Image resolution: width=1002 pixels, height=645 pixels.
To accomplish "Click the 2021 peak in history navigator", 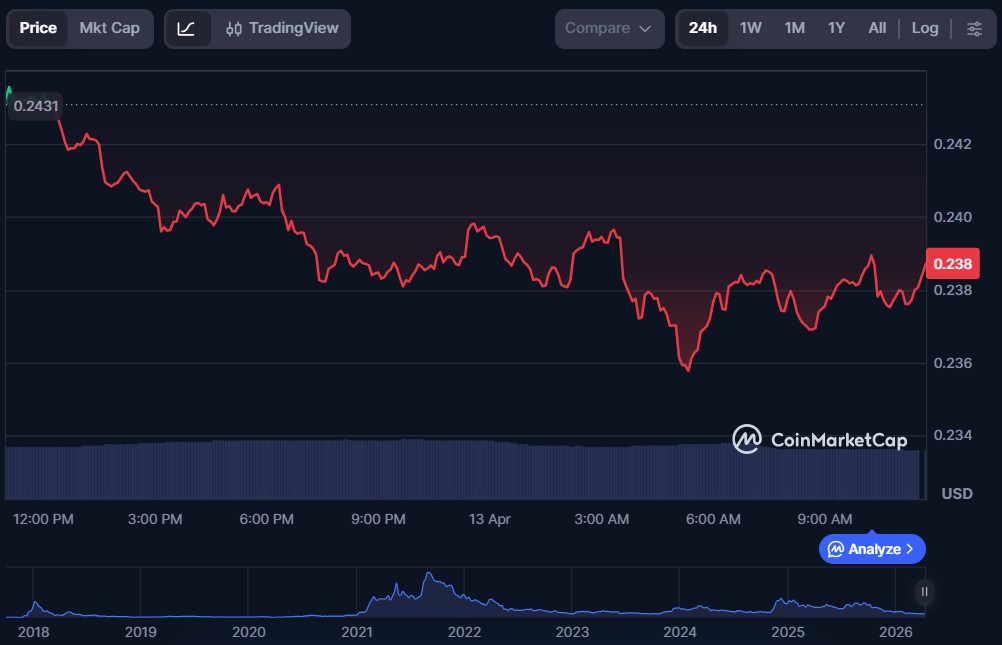I will (429, 576).
